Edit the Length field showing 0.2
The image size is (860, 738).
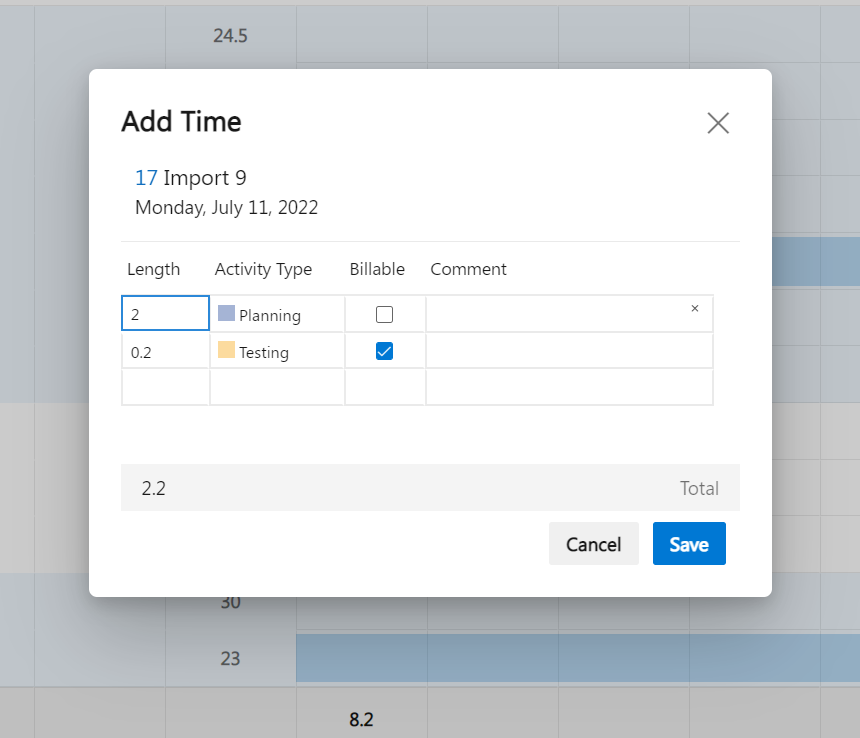coord(165,351)
